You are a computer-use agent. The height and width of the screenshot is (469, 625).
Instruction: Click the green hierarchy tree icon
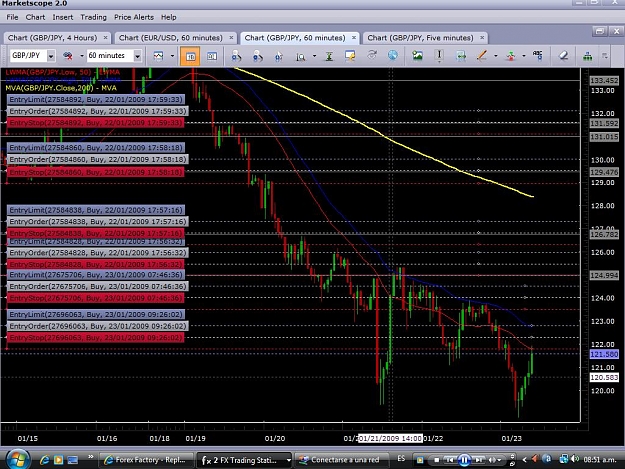click(x=588, y=56)
